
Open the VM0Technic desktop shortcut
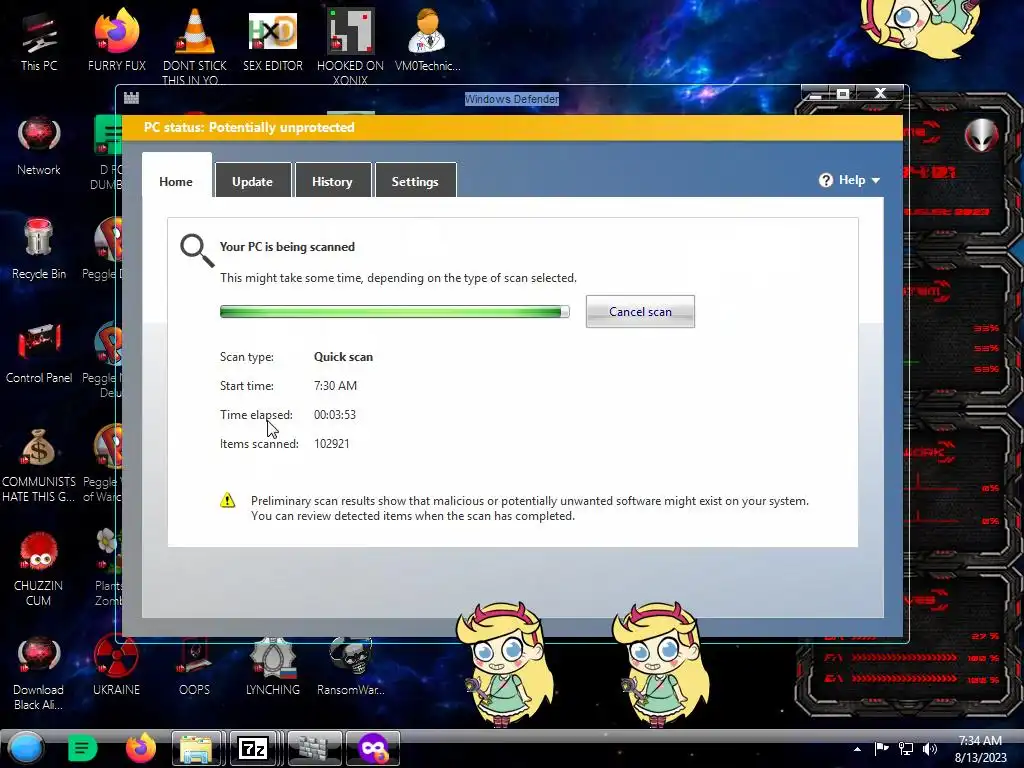tap(427, 41)
